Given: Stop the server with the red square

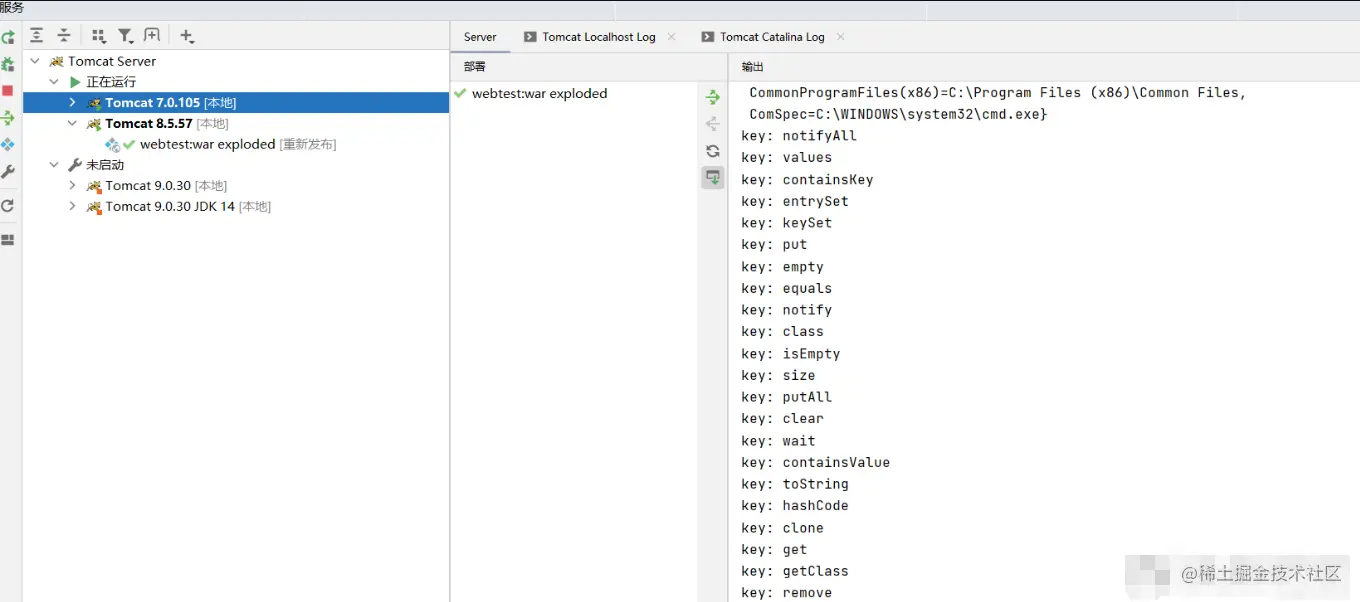Looking at the screenshot, I should [8, 91].
